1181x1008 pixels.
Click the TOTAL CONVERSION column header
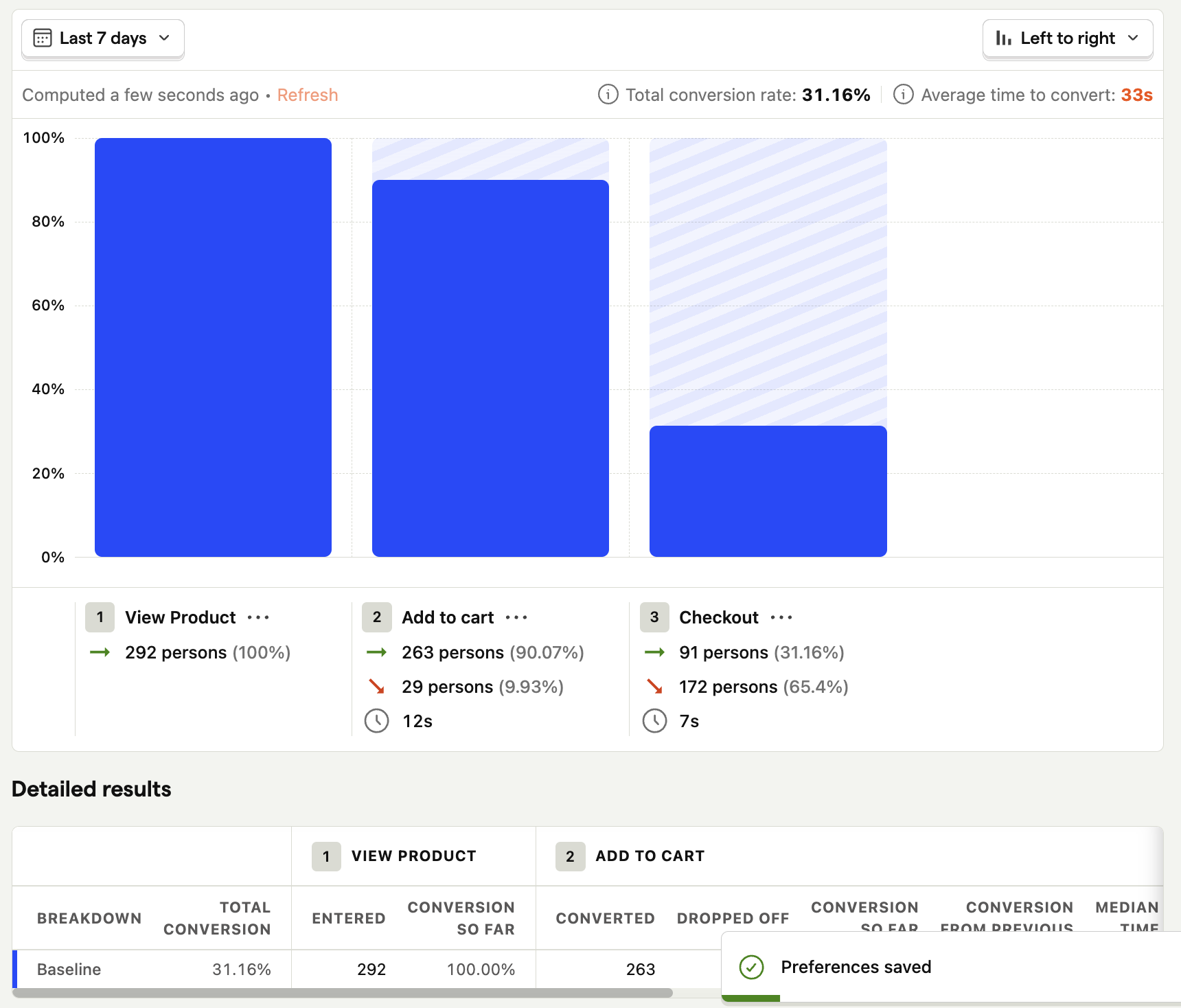[217, 919]
